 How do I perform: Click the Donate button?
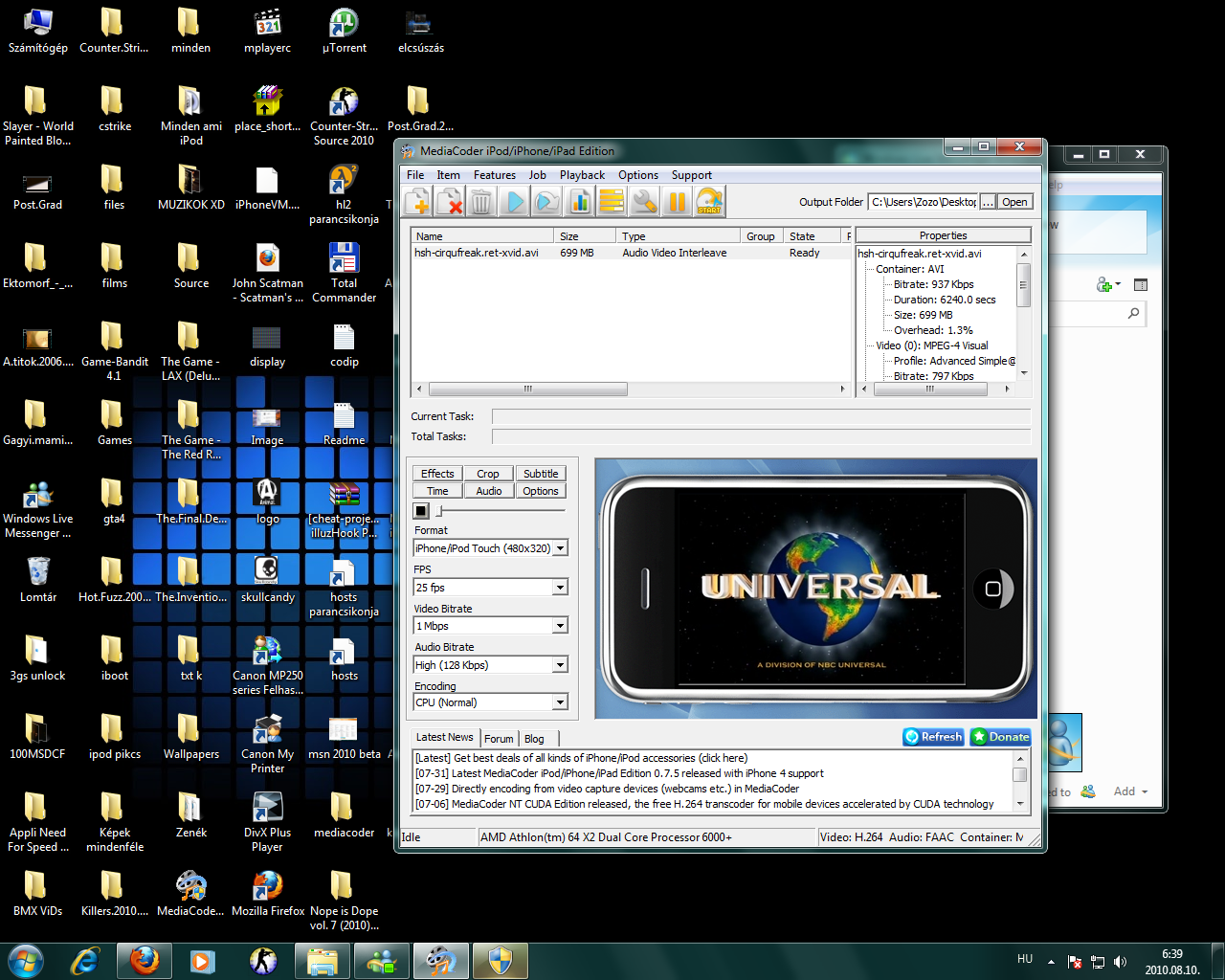1000,737
